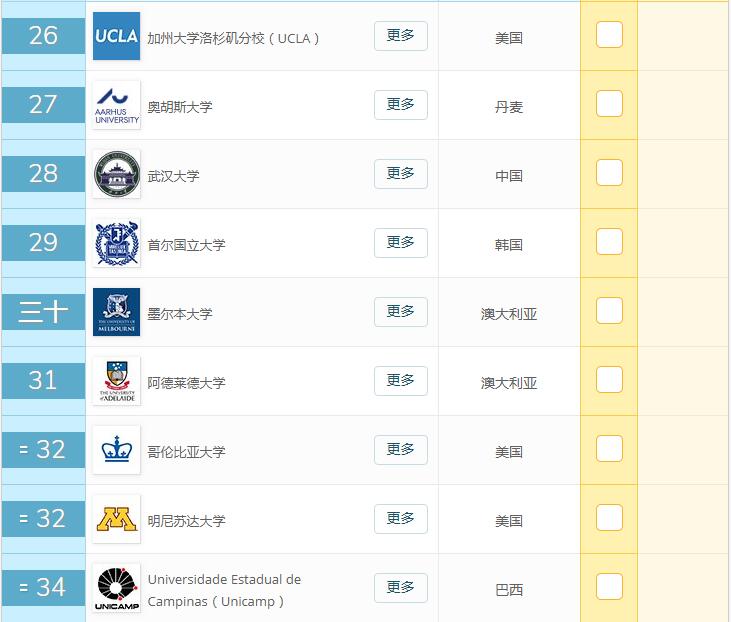731x622 pixels.
Task: Open the 哥伦比亚大学 university link
Action: click(x=186, y=452)
